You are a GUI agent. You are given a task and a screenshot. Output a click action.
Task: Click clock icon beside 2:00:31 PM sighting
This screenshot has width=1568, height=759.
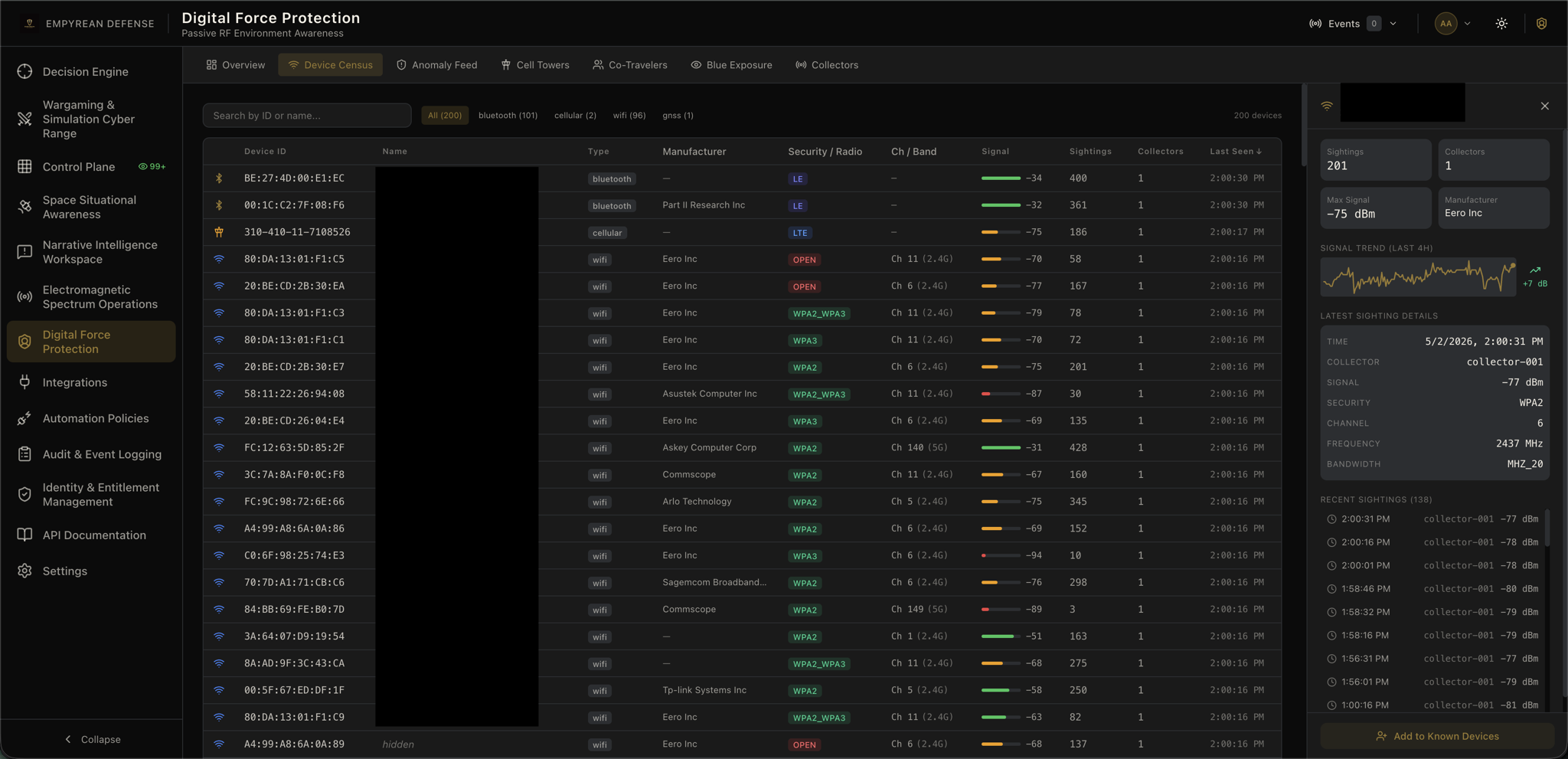[1331, 519]
